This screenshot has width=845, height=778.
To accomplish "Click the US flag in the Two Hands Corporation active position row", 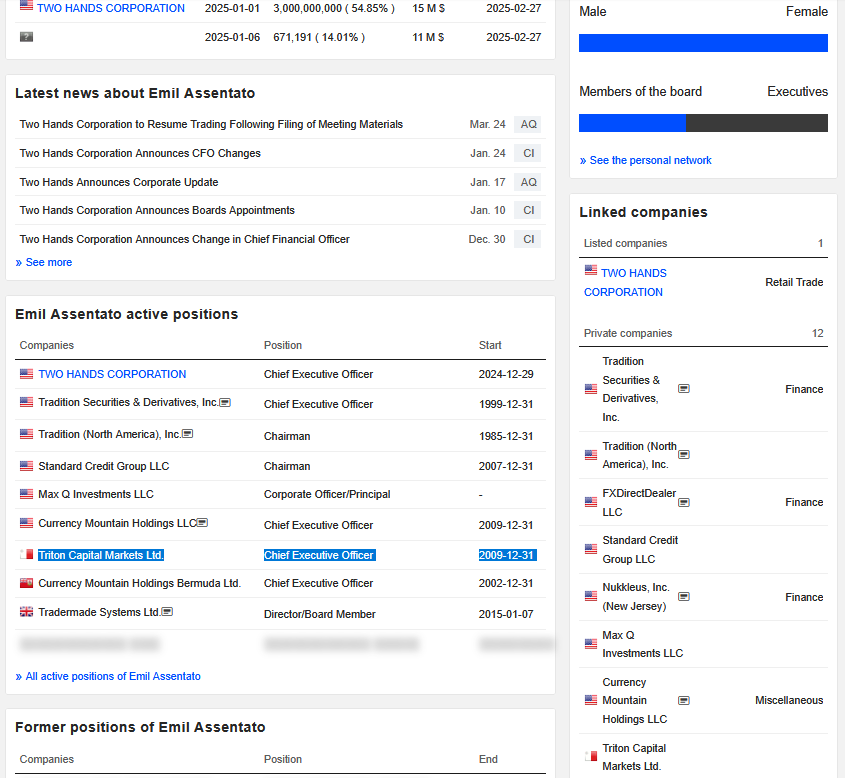I will pos(26,373).
